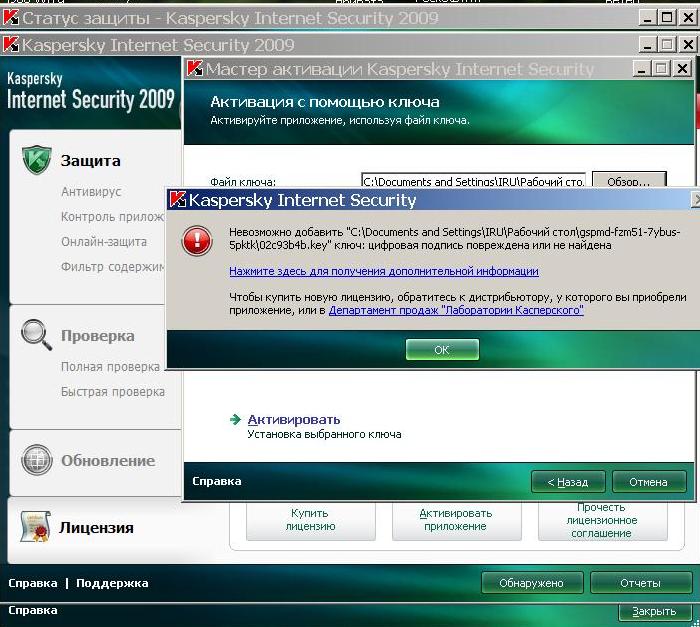The image size is (700, 627).
Task: Open Прочесть лицензионное соглашение
Action: point(602,520)
